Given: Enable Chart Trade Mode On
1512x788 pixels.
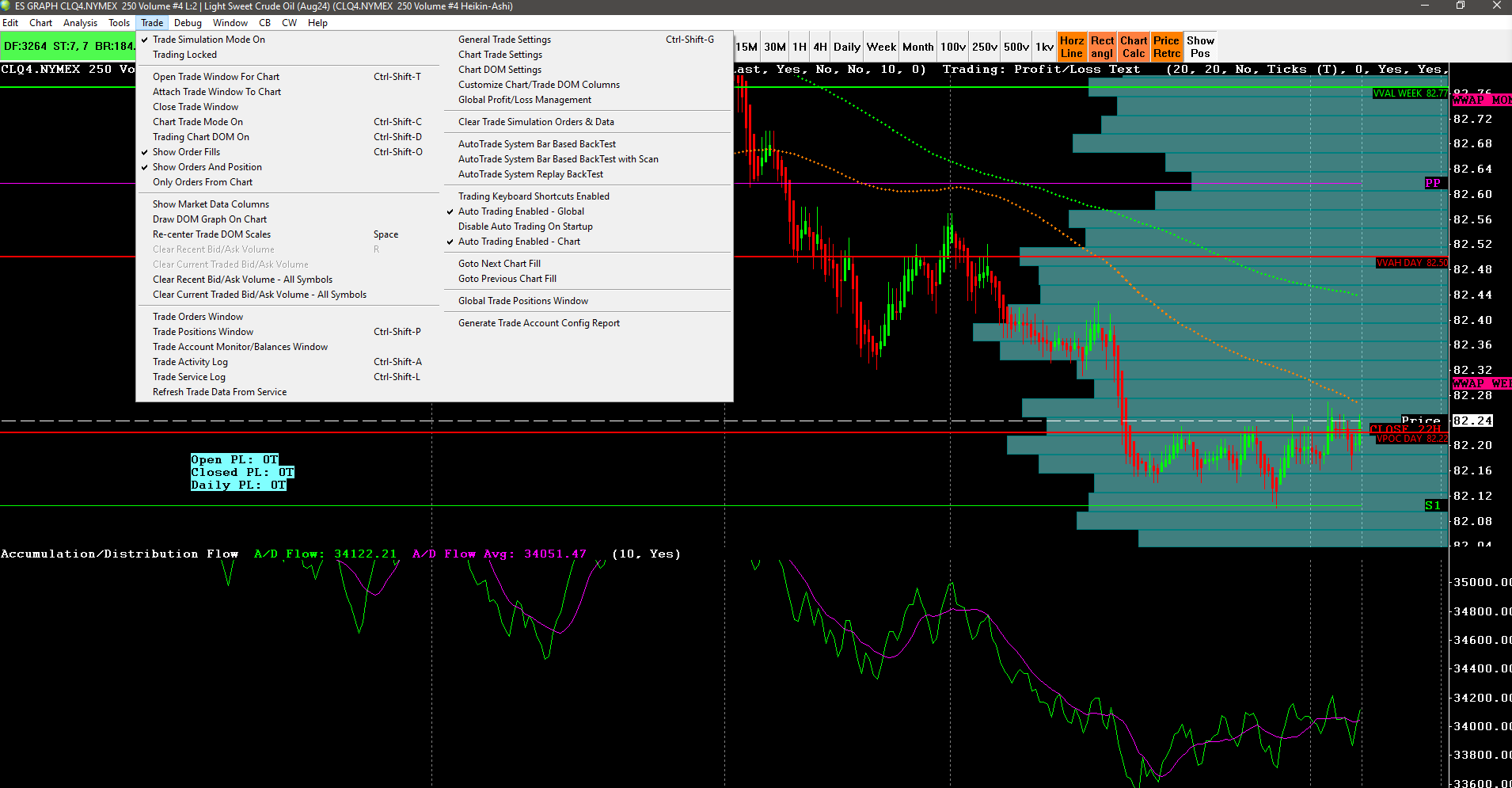Looking at the screenshot, I should pyautogui.click(x=287, y=122).
